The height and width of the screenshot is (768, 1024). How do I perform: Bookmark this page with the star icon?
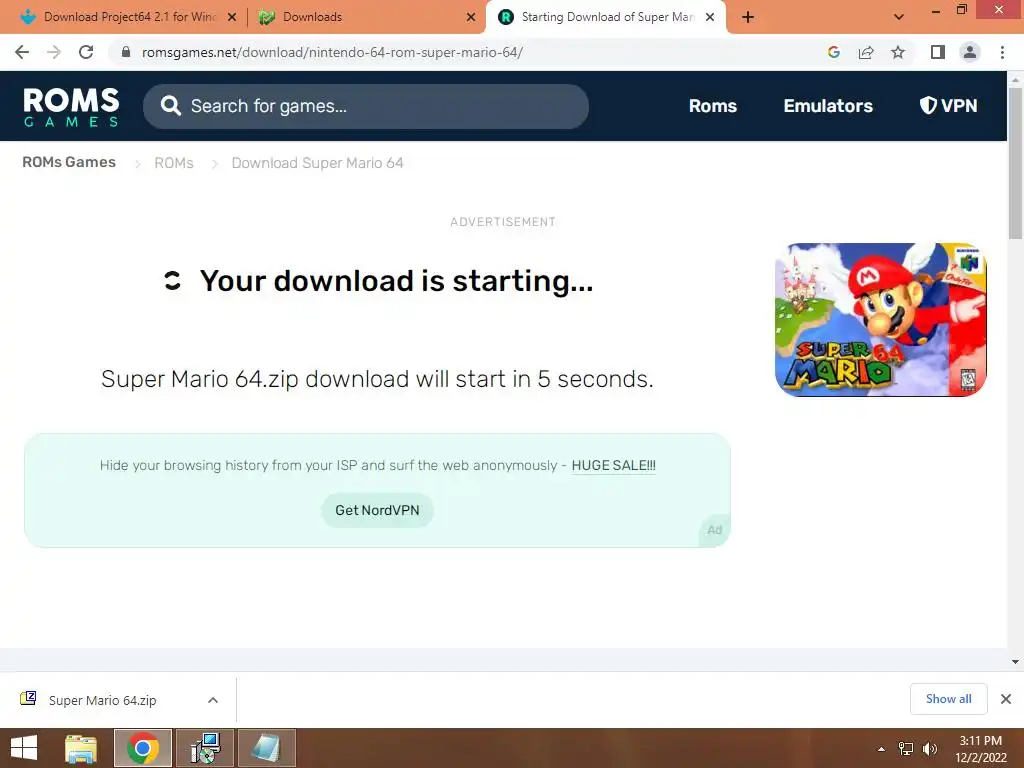(898, 52)
